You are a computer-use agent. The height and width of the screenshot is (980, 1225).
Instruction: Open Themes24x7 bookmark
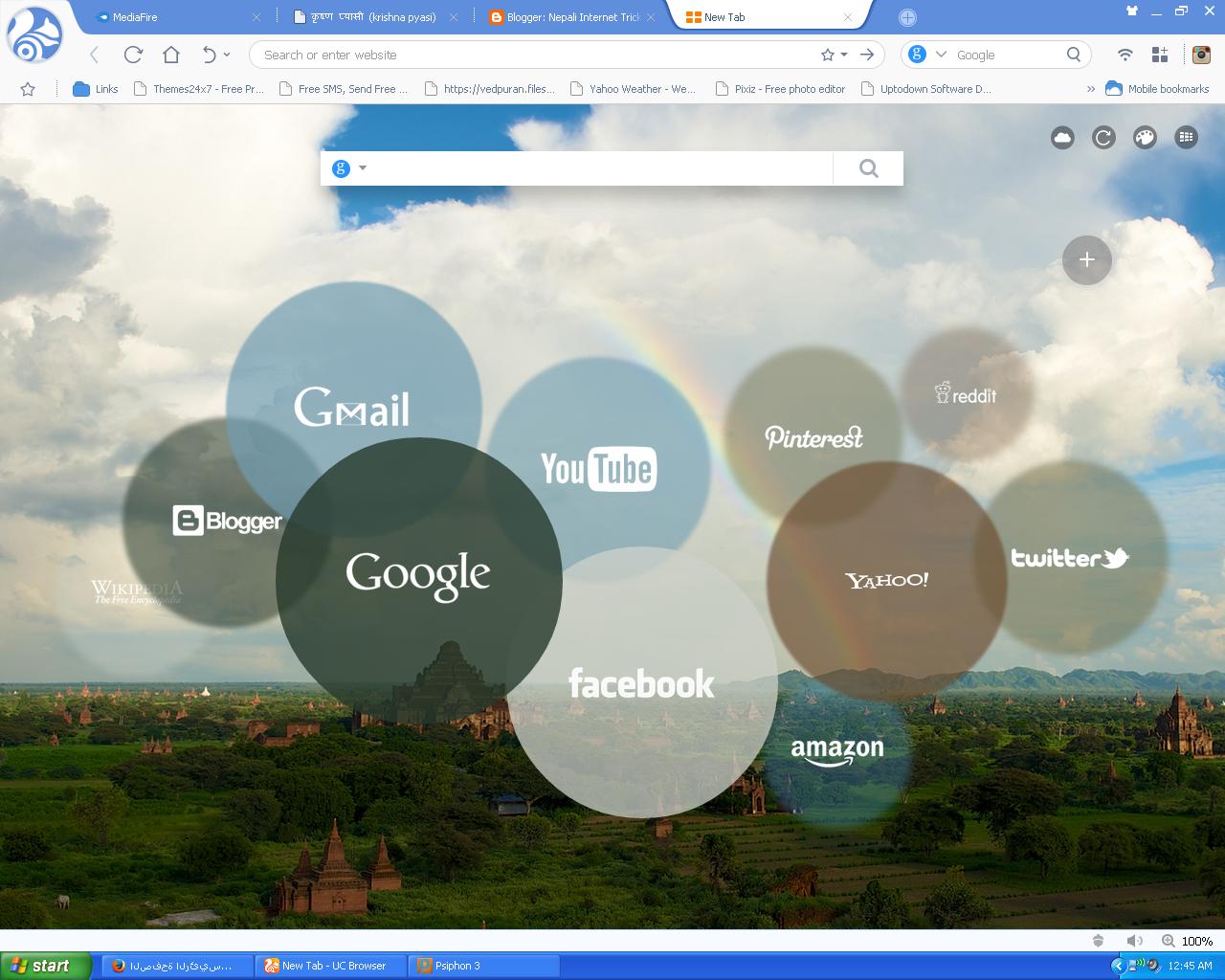pyautogui.click(x=198, y=89)
